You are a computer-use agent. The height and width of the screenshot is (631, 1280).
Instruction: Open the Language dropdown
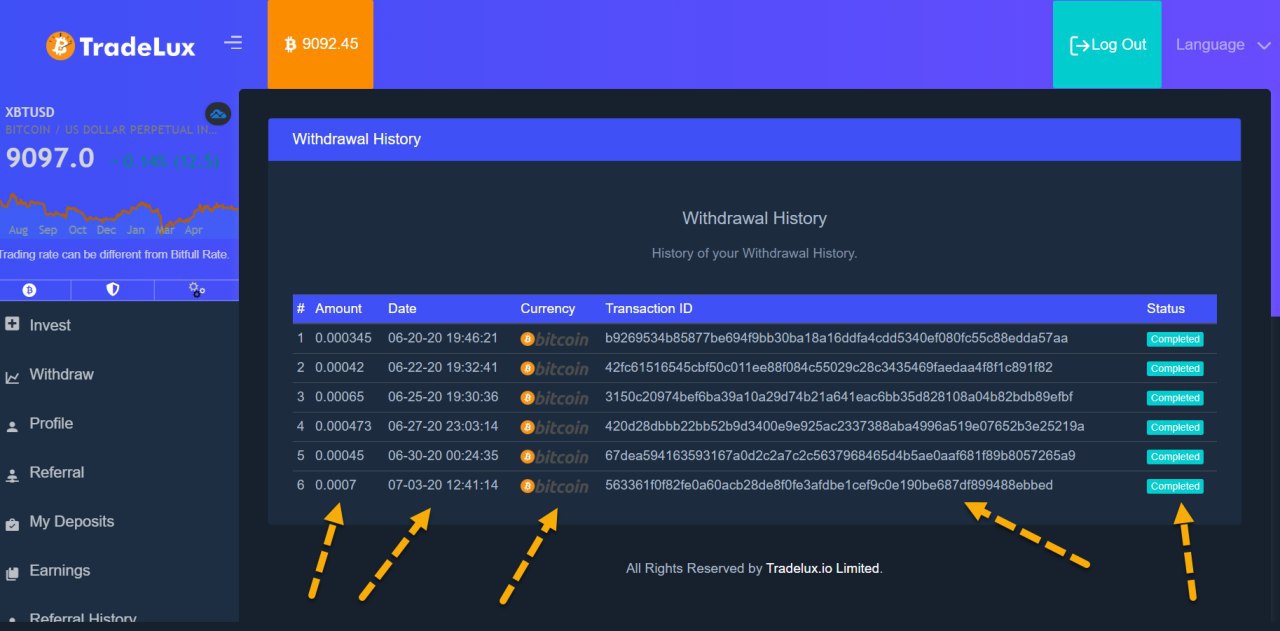(1222, 45)
